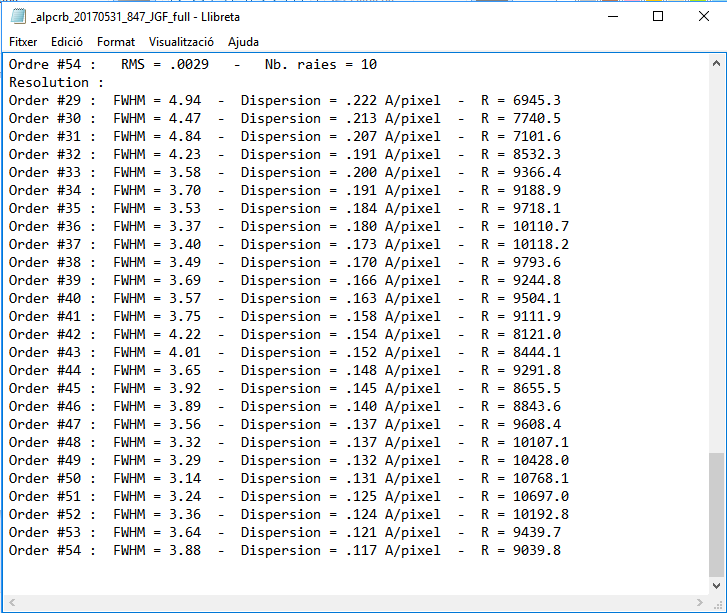Click the horizontal scrollbar left arrow
The width and height of the screenshot is (728, 613).
[10, 603]
